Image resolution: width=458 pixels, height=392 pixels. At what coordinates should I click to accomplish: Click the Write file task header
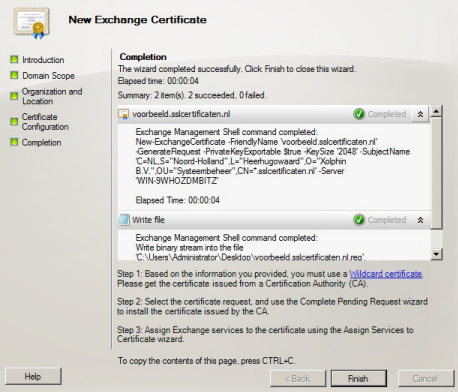coord(273,220)
